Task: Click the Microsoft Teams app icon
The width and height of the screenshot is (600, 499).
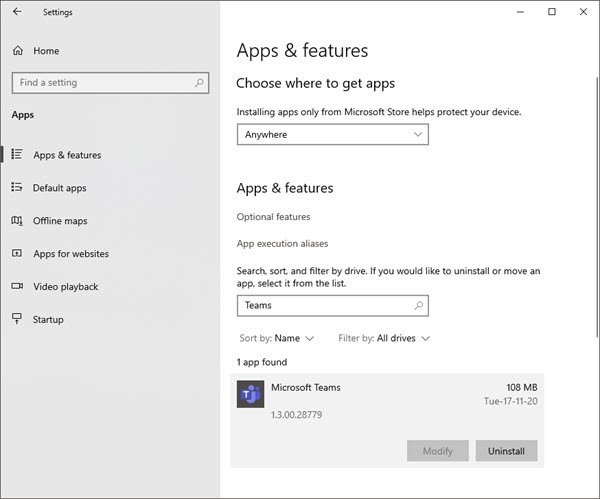Action: coord(250,394)
